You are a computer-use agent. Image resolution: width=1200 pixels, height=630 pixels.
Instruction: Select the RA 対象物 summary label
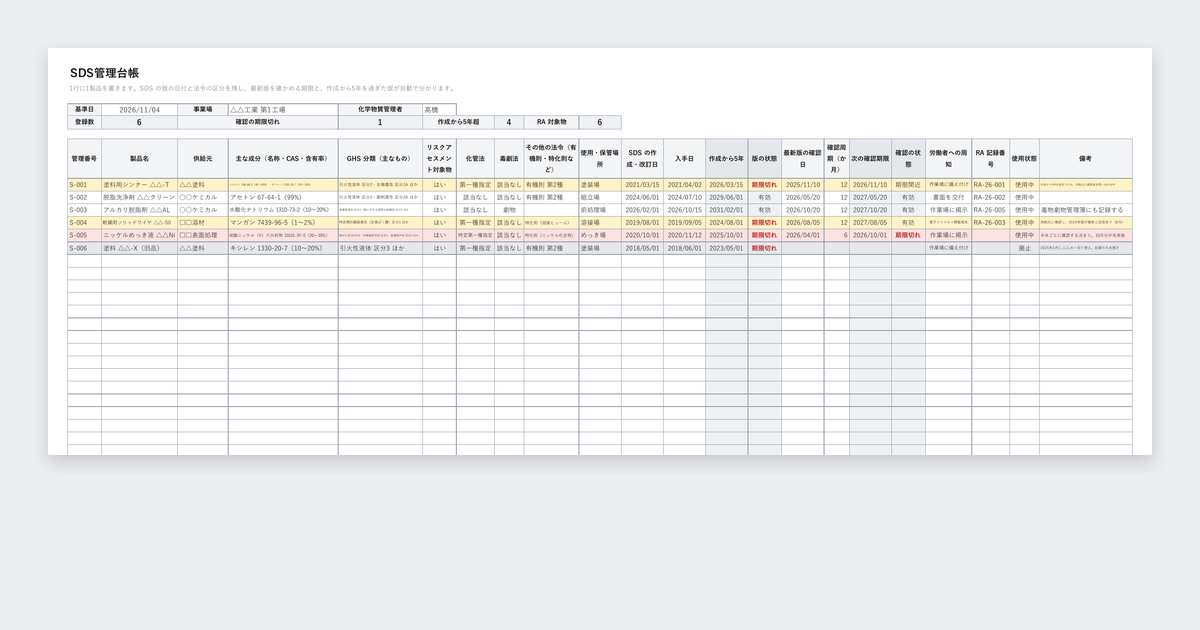click(551, 122)
